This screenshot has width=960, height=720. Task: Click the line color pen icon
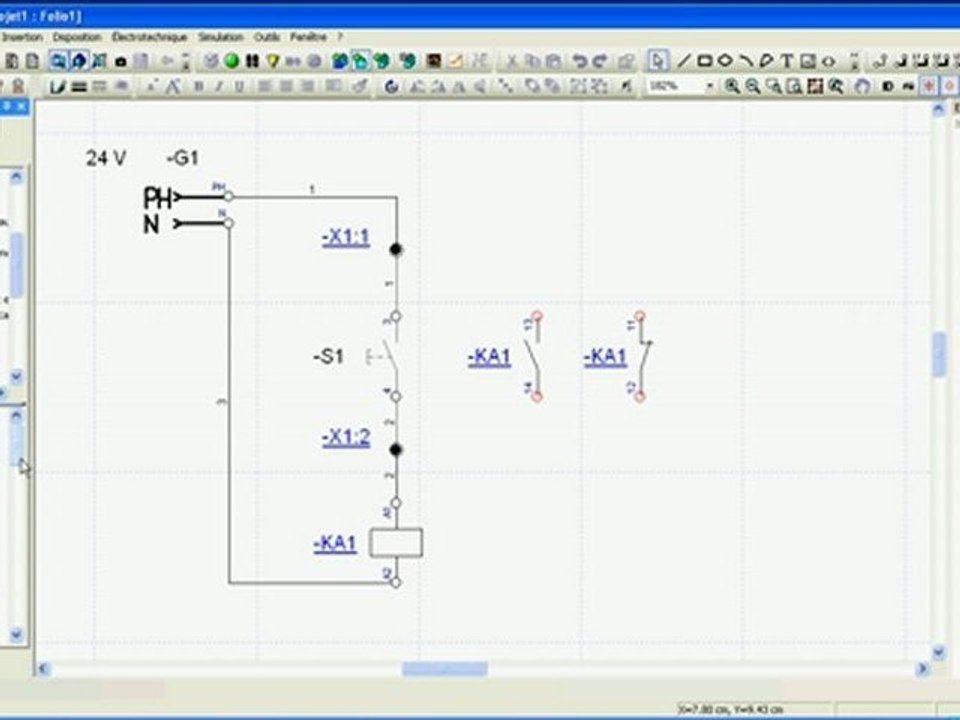coord(58,86)
